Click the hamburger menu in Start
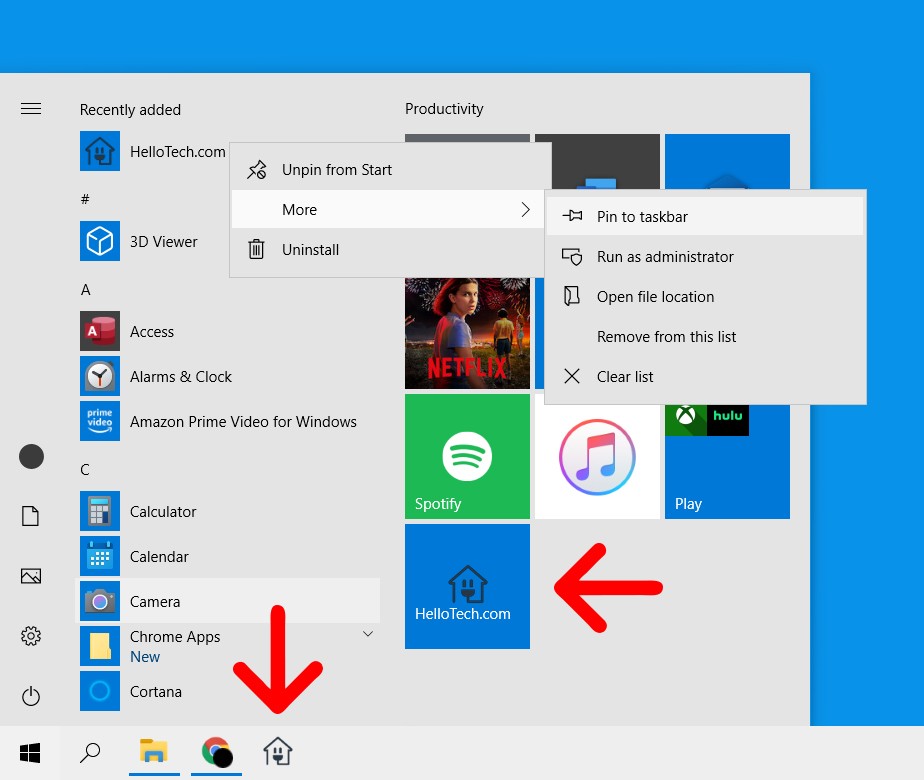Viewport: 924px width, 780px height. click(31, 108)
